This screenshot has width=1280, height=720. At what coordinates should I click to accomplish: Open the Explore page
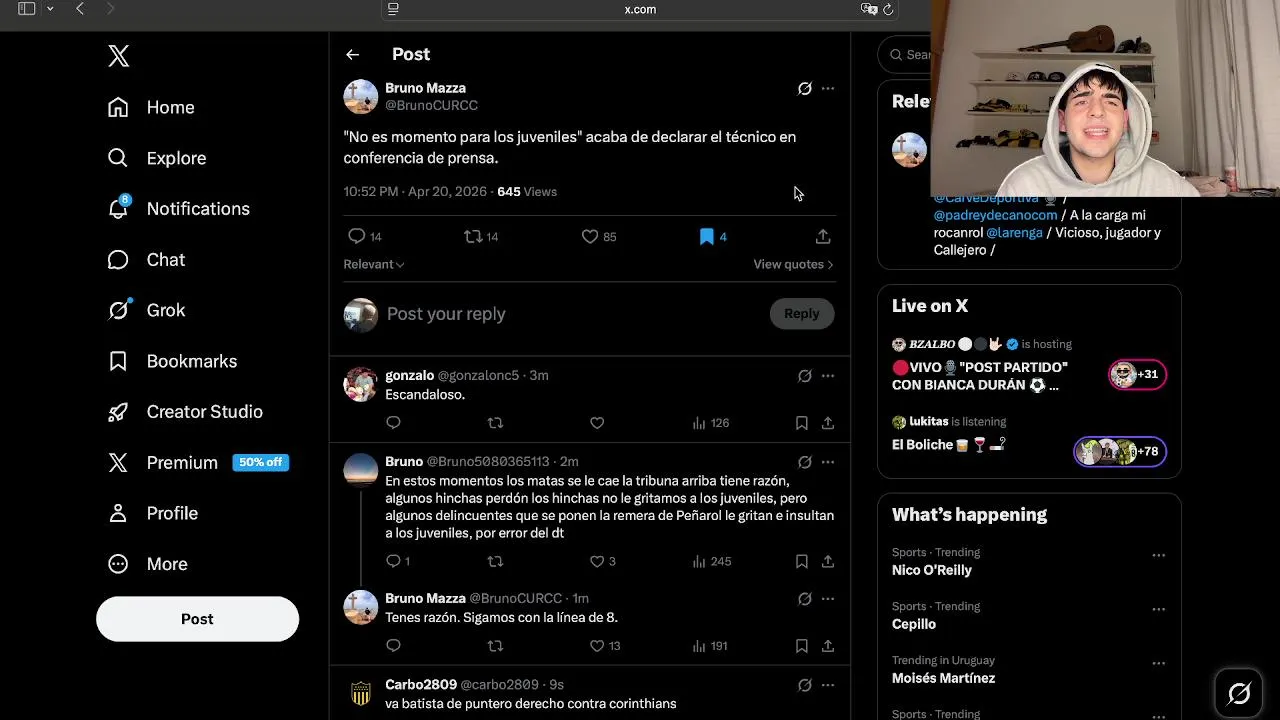pos(157,158)
